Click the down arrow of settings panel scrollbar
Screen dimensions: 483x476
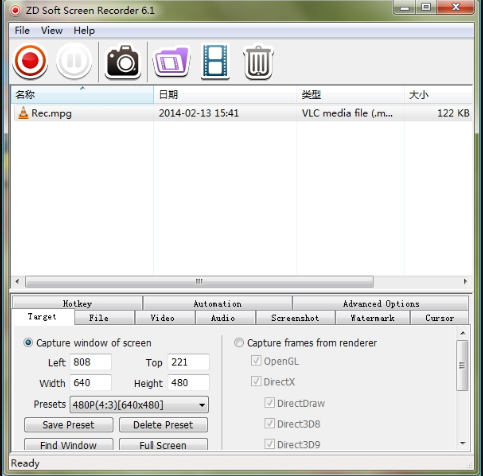coord(462,443)
